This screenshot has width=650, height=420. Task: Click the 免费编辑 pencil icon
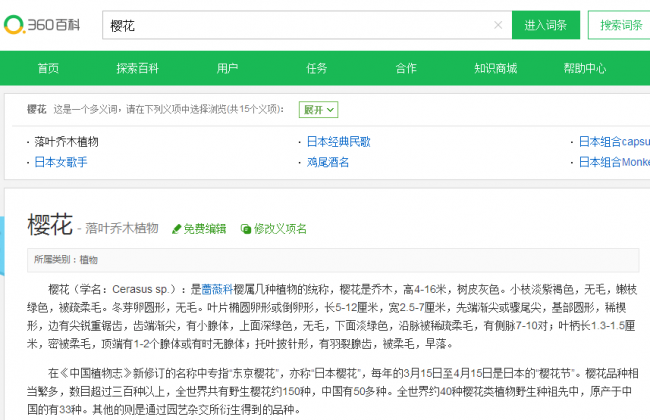(x=178, y=229)
